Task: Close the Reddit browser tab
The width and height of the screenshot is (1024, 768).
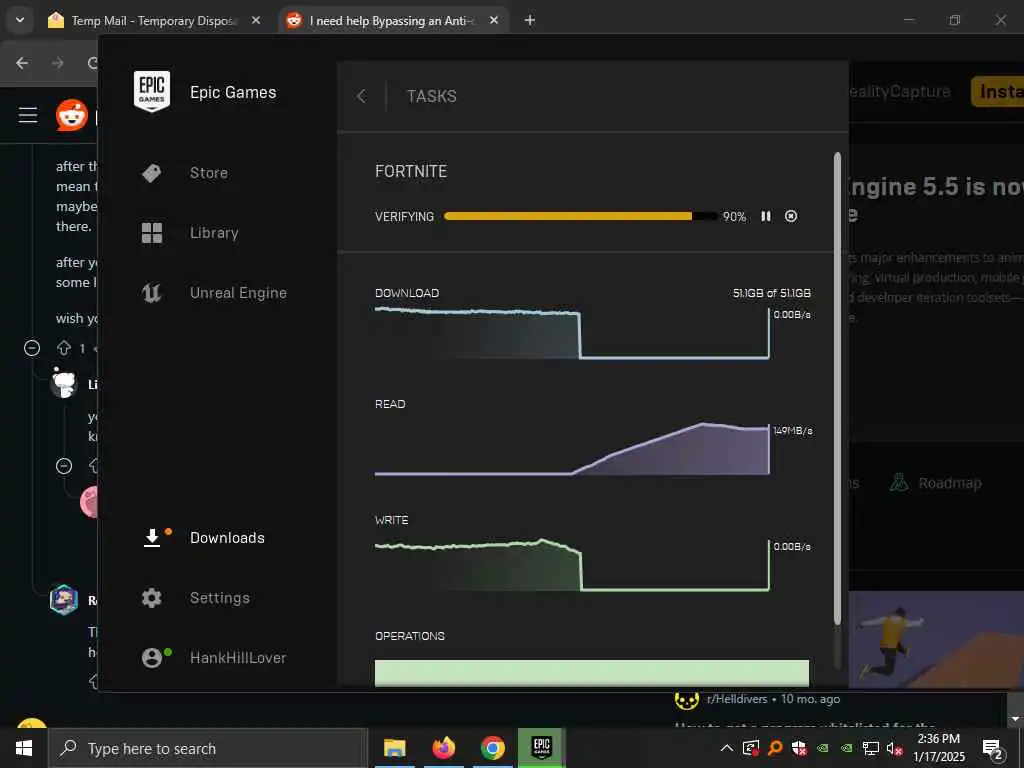Action: [x=494, y=21]
